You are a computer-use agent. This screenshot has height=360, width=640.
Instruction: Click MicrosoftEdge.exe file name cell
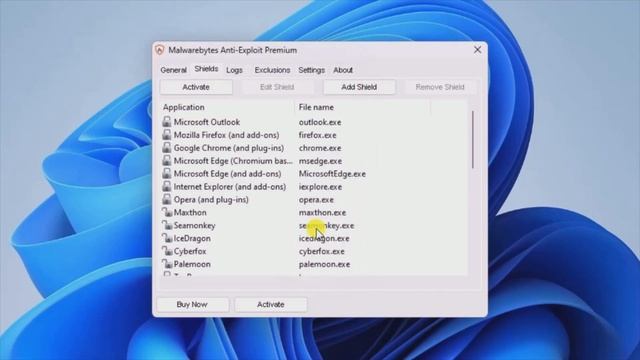(332, 174)
